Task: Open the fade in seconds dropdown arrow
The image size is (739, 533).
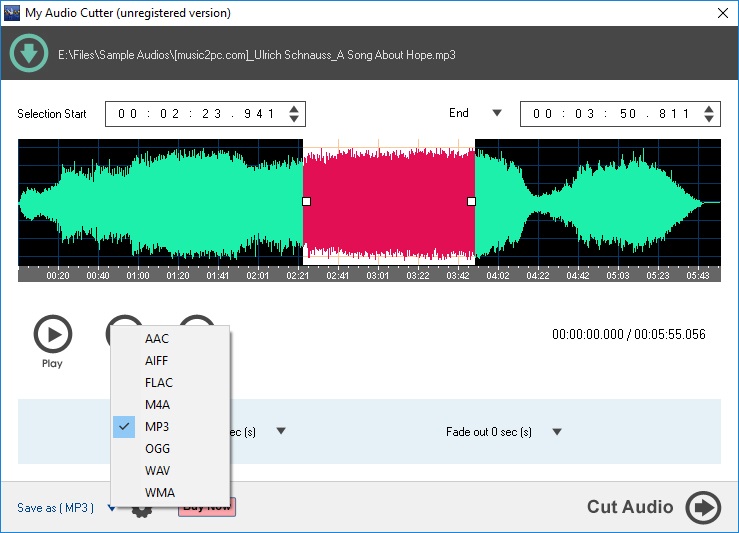Action: tap(281, 431)
